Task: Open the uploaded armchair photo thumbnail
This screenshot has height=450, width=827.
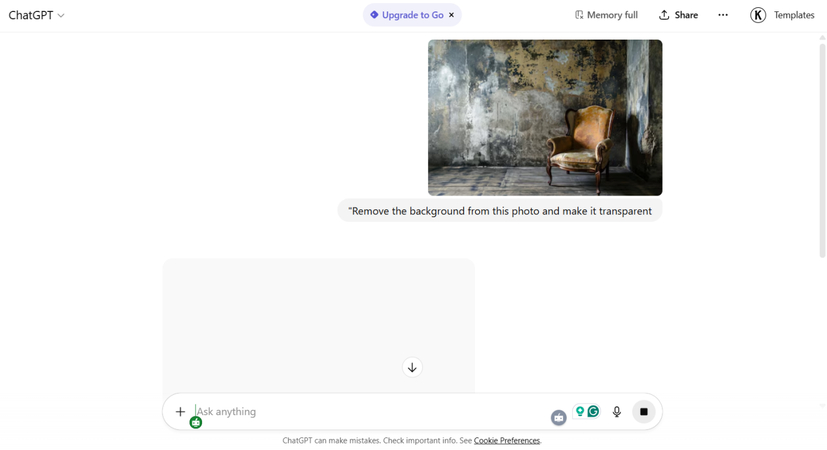Action: [545, 118]
